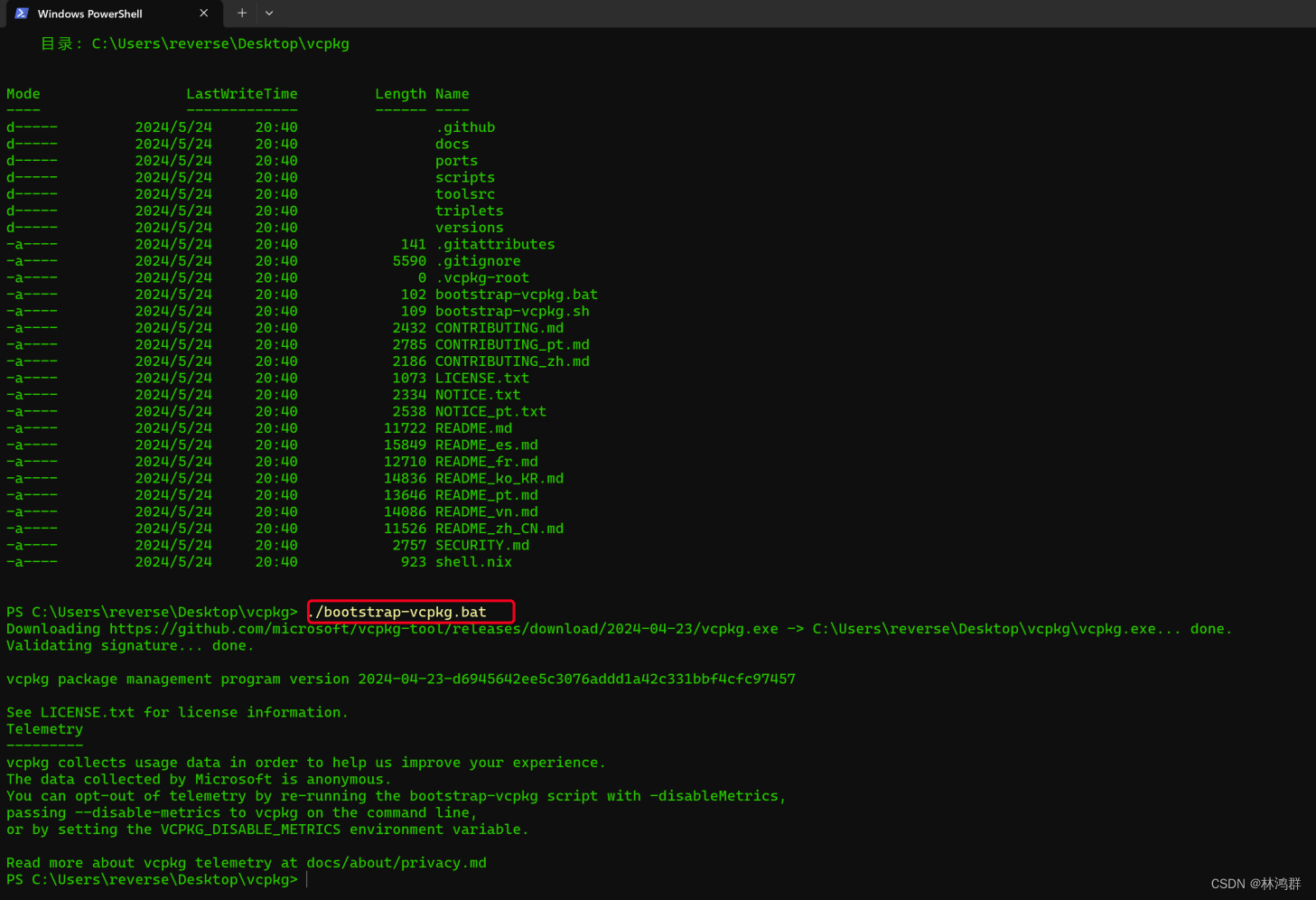
Task: Click the triplets directory name
Action: 470,211
